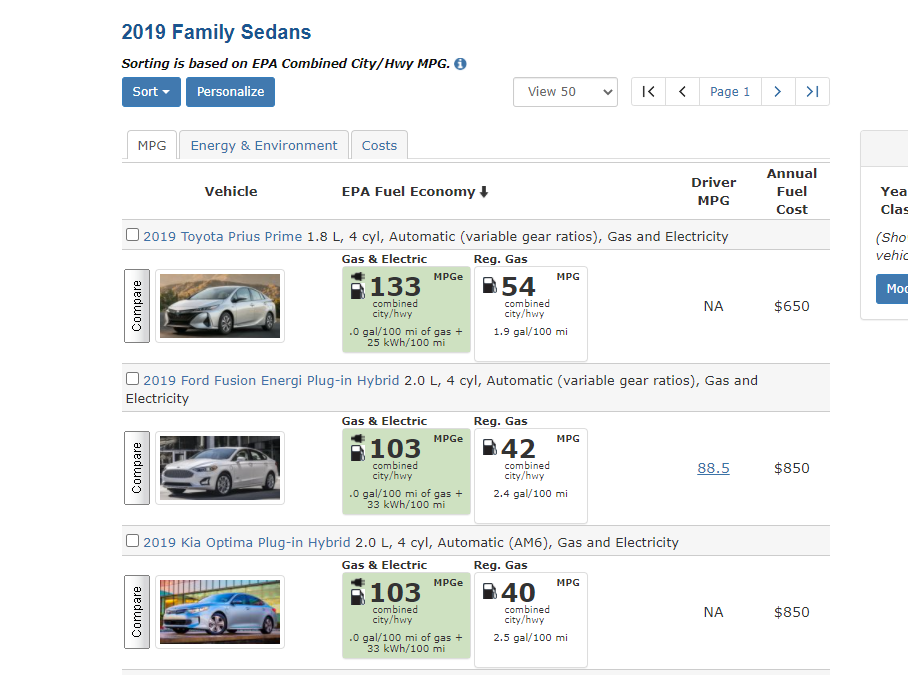This screenshot has height=675, width=908.
Task: Check the 2019 Toyota Prius Prime checkbox
Action: (x=133, y=234)
